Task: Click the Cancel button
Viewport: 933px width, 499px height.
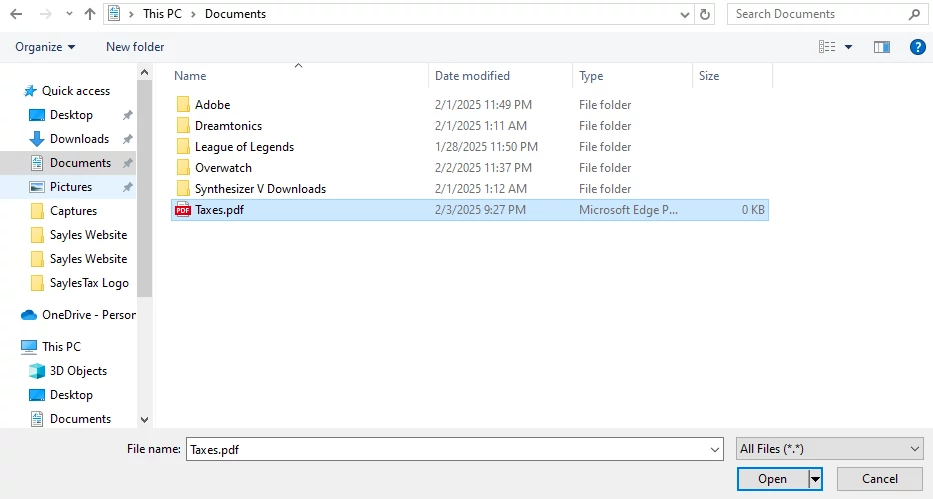Action: pyautogui.click(x=879, y=479)
